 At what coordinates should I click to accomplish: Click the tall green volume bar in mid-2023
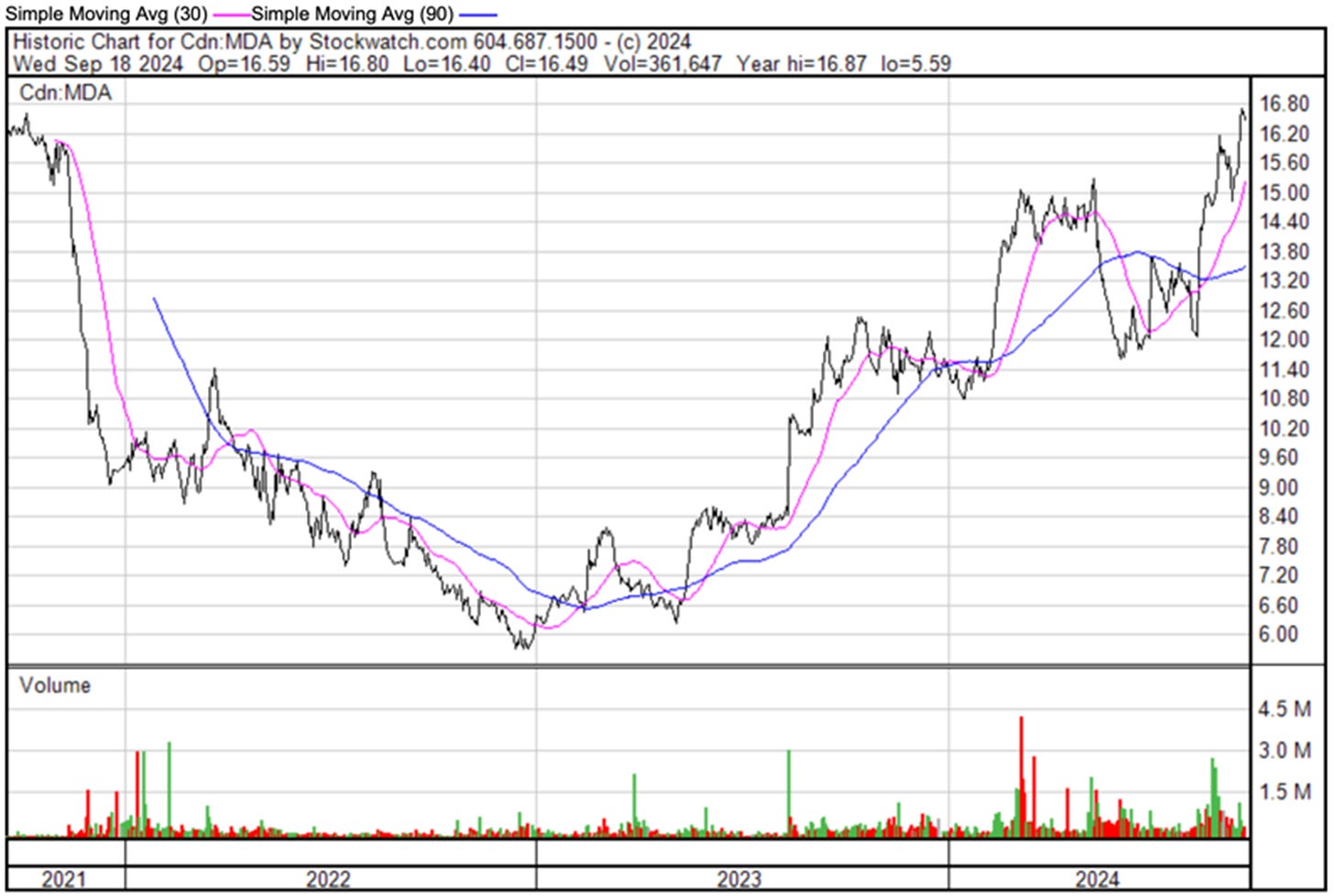tap(789, 792)
